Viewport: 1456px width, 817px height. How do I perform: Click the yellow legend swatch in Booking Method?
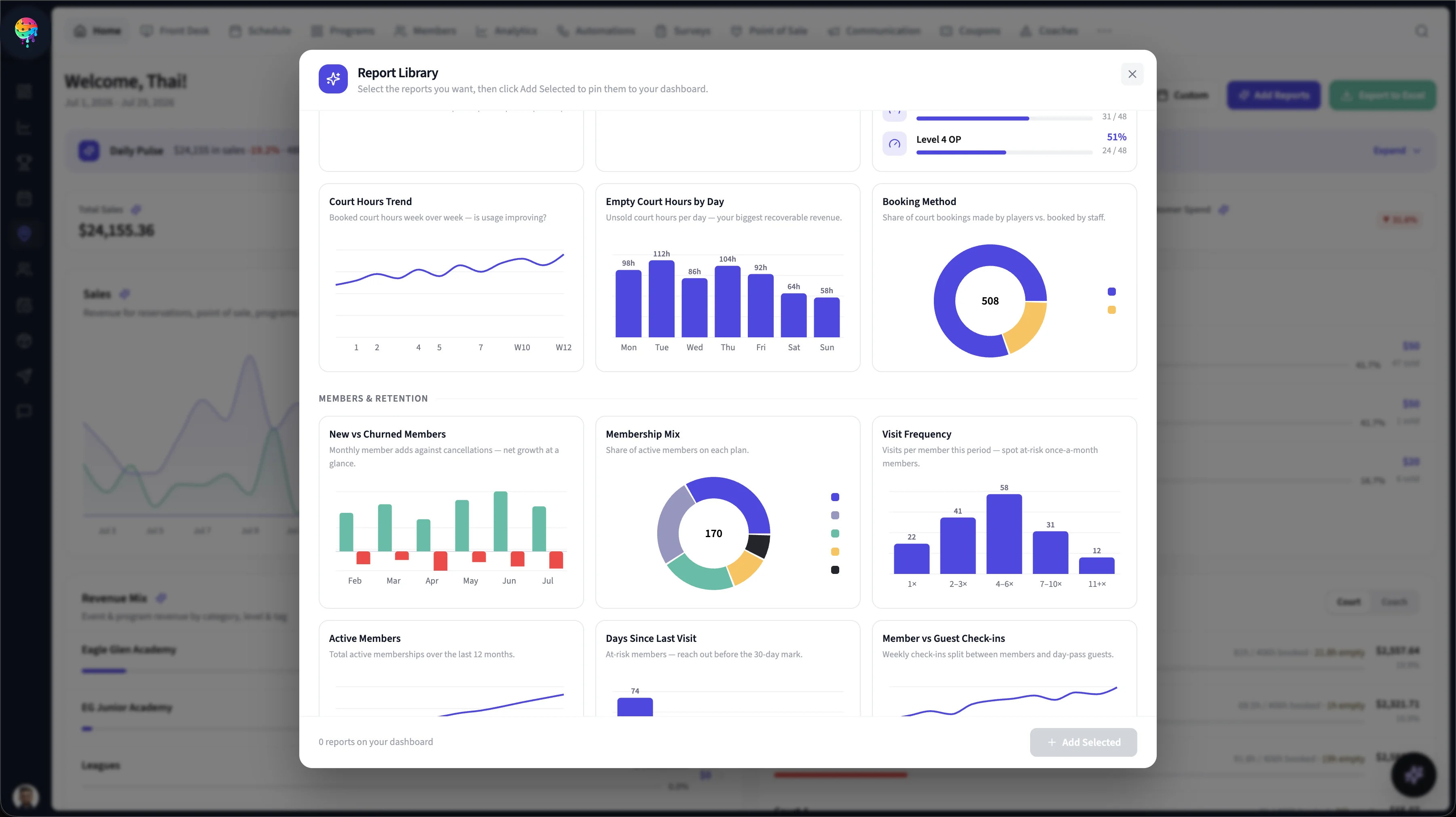click(x=1111, y=310)
